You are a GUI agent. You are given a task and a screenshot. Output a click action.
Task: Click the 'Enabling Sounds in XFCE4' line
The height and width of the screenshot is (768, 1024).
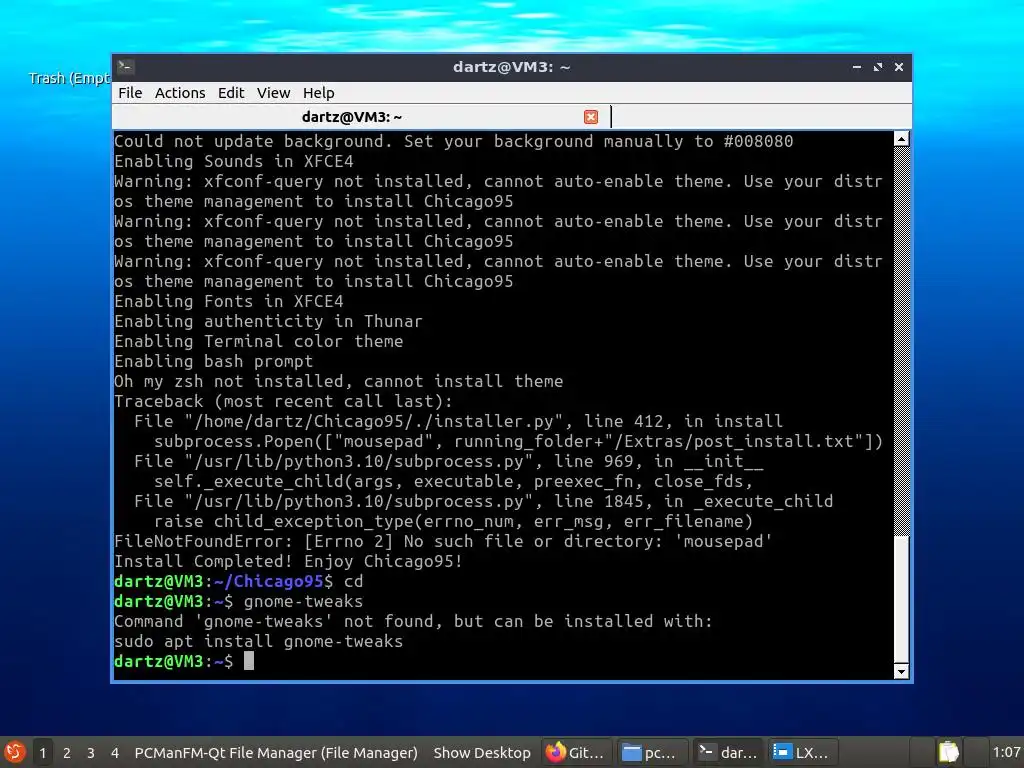click(x=234, y=161)
